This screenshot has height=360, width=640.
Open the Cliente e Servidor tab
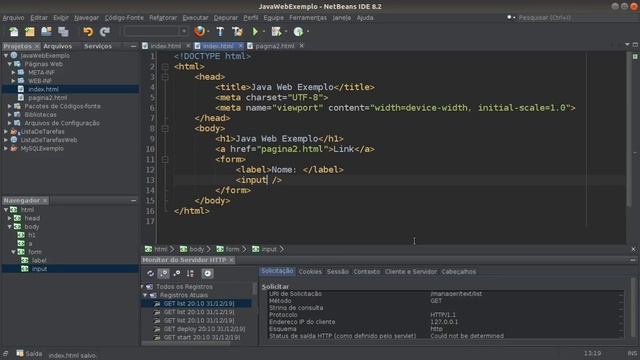[410, 271]
